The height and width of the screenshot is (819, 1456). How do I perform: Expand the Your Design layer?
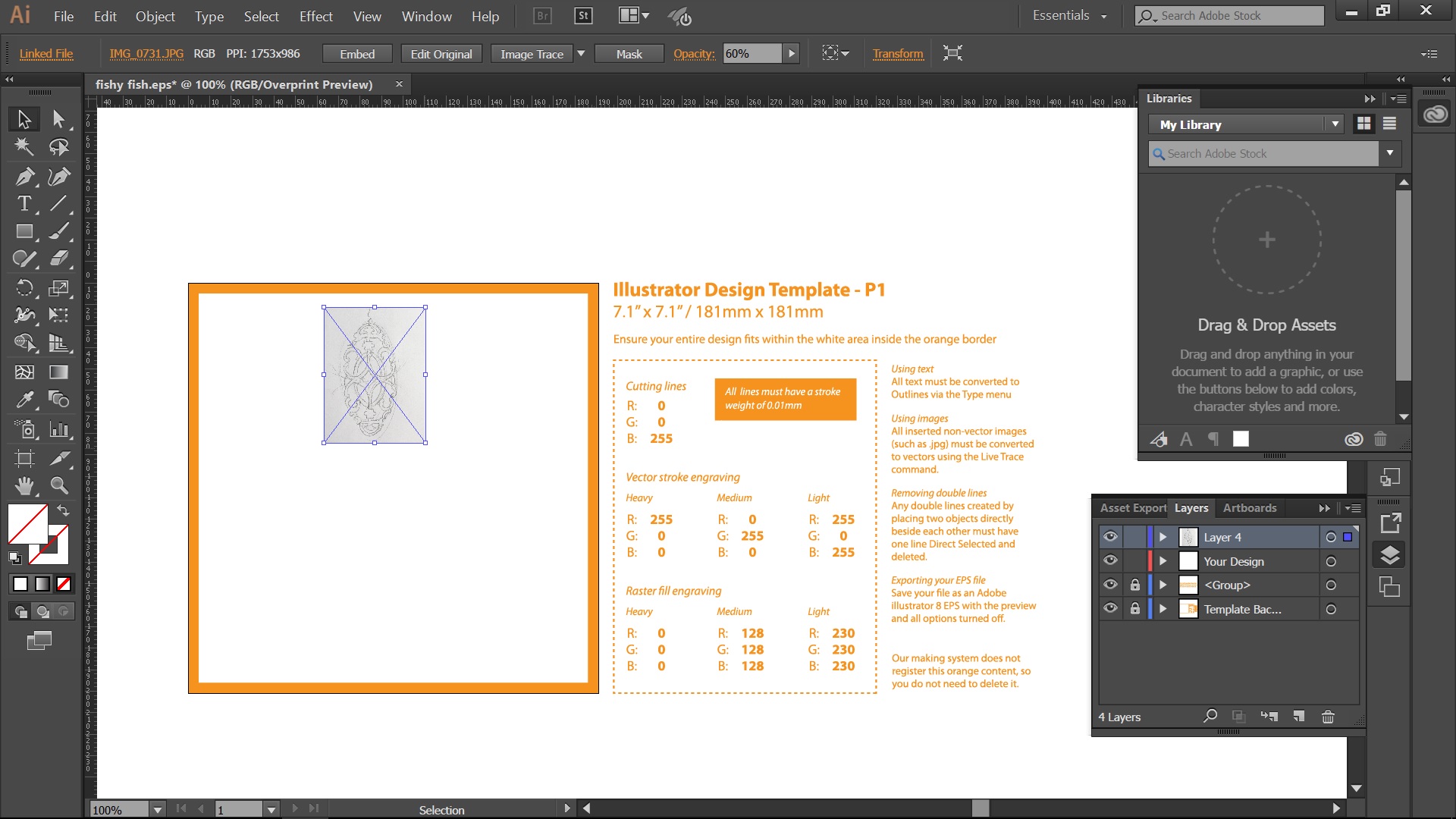coord(1163,561)
